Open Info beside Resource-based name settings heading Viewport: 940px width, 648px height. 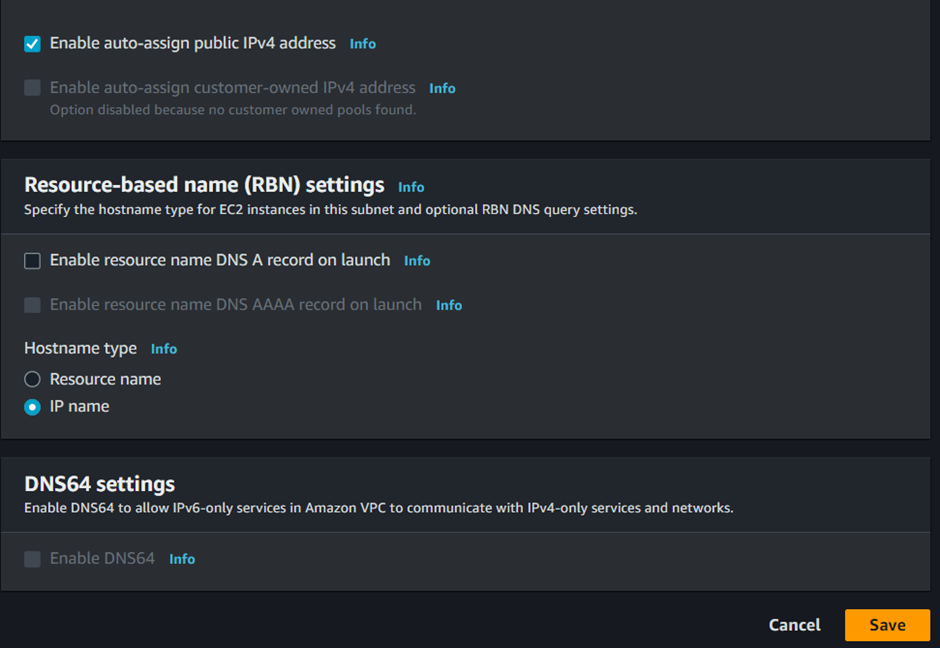pos(411,187)
